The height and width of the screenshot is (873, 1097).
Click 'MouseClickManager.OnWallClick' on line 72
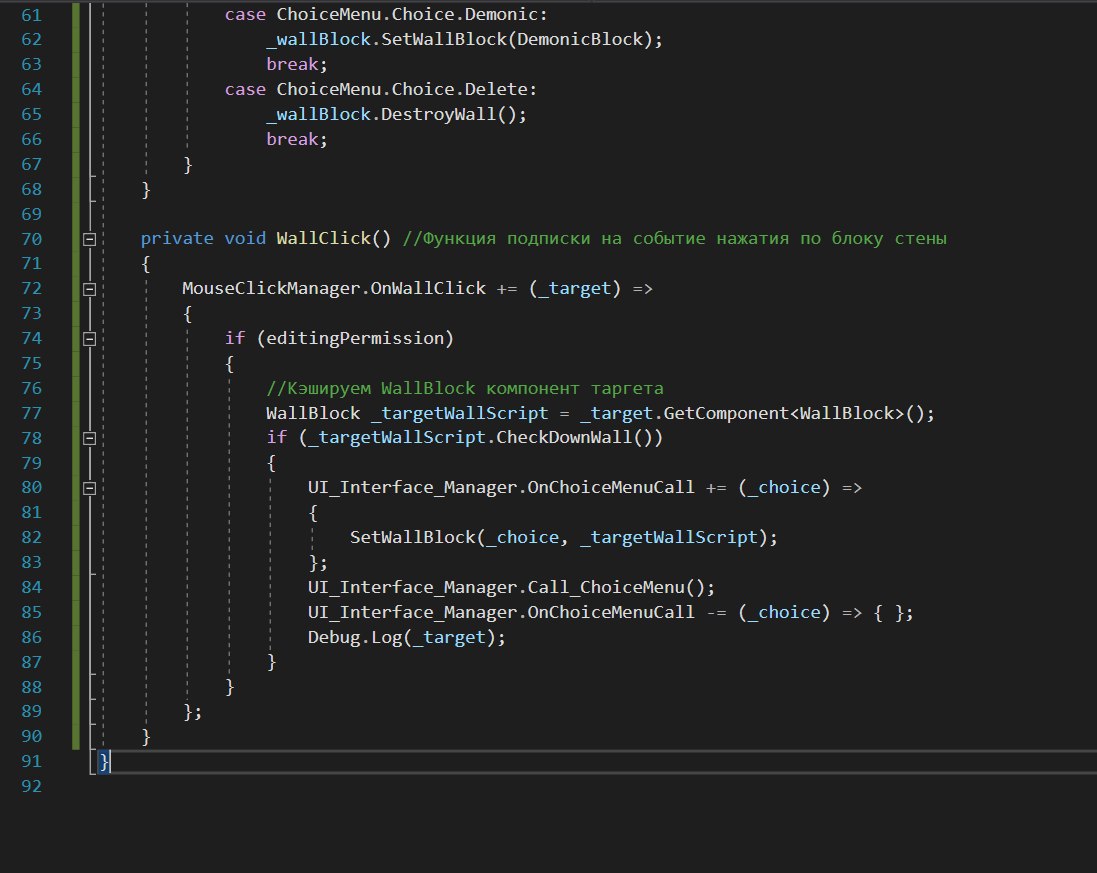tap(334, 289)
